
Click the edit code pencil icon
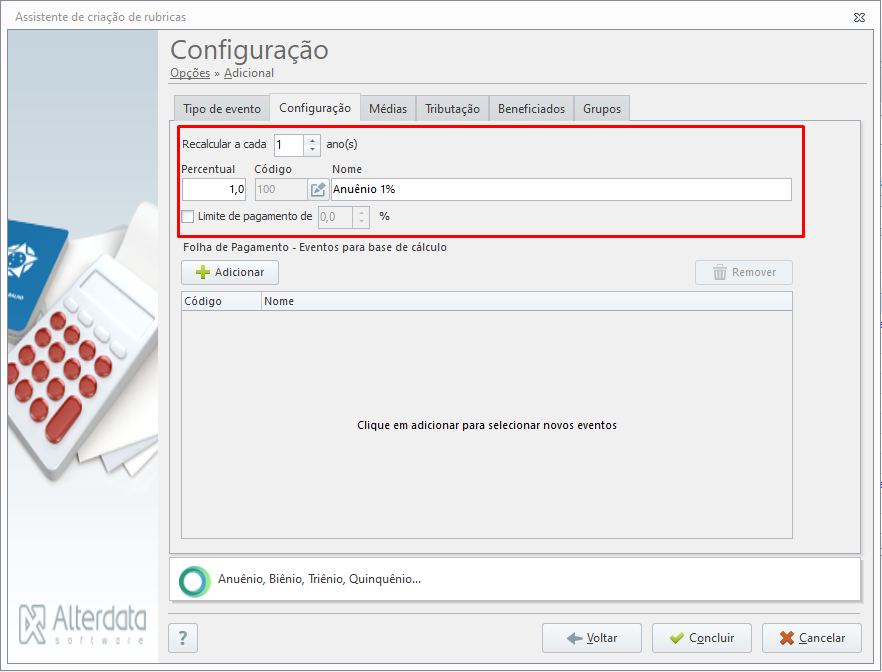pyautogui.click(x=318, y=190)
